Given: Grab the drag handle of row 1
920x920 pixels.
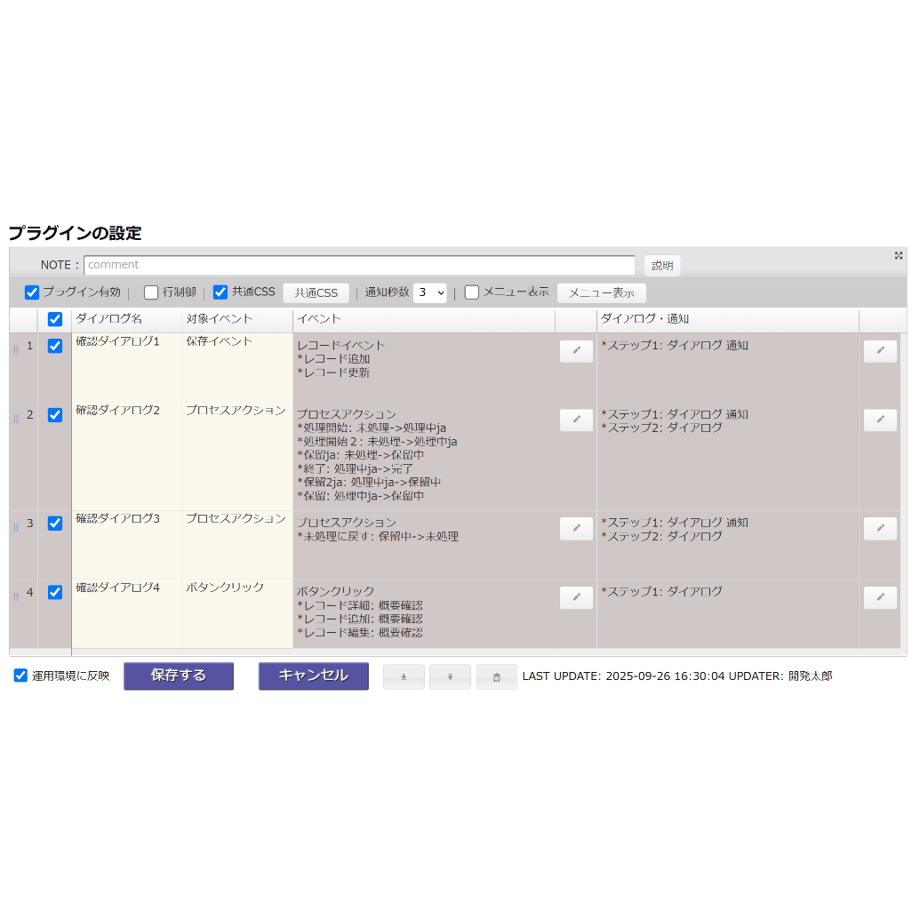Looking at the screenshot, I should point(16,349).
